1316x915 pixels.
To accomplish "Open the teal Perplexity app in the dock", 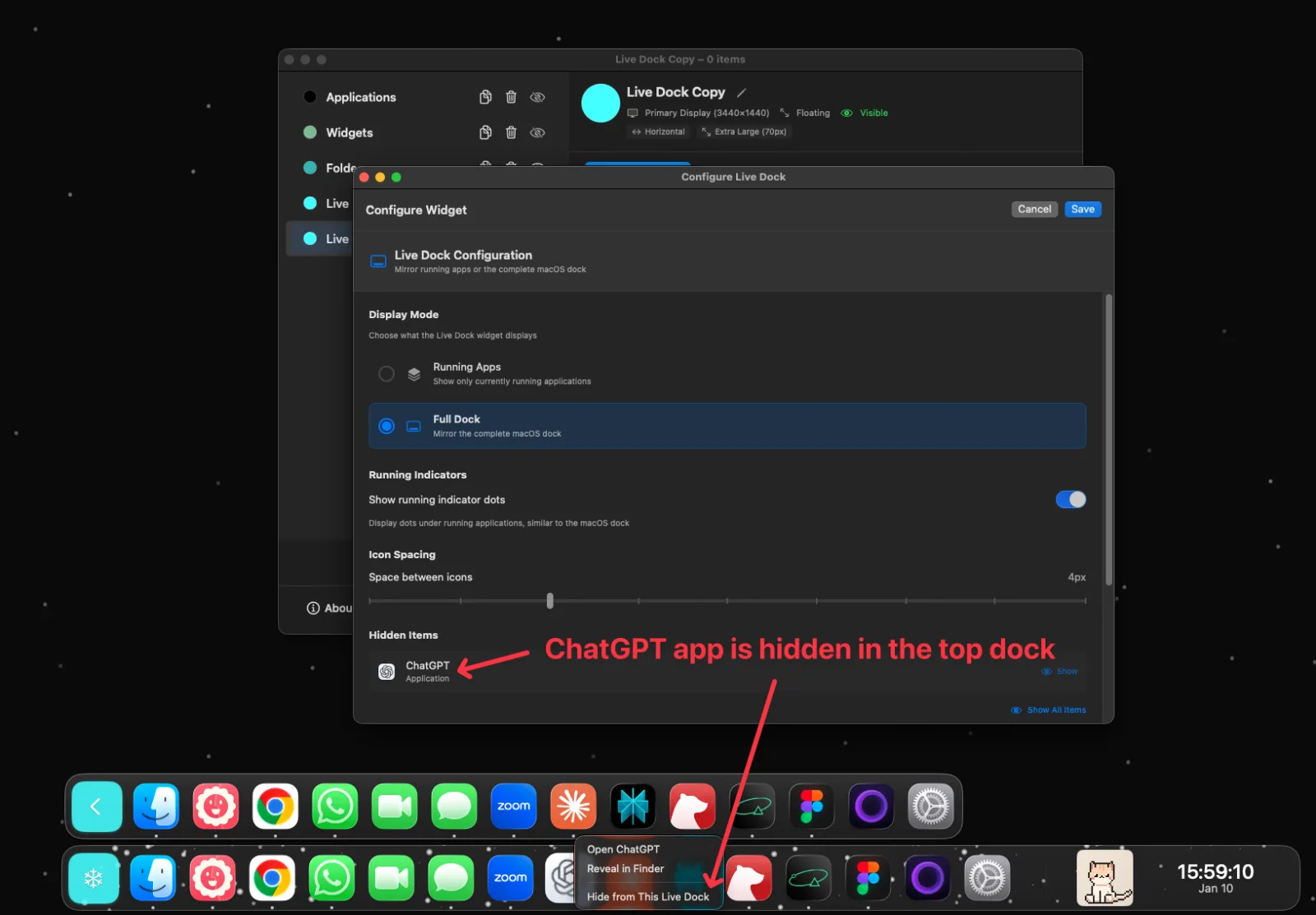I will [x=633, y=806].
